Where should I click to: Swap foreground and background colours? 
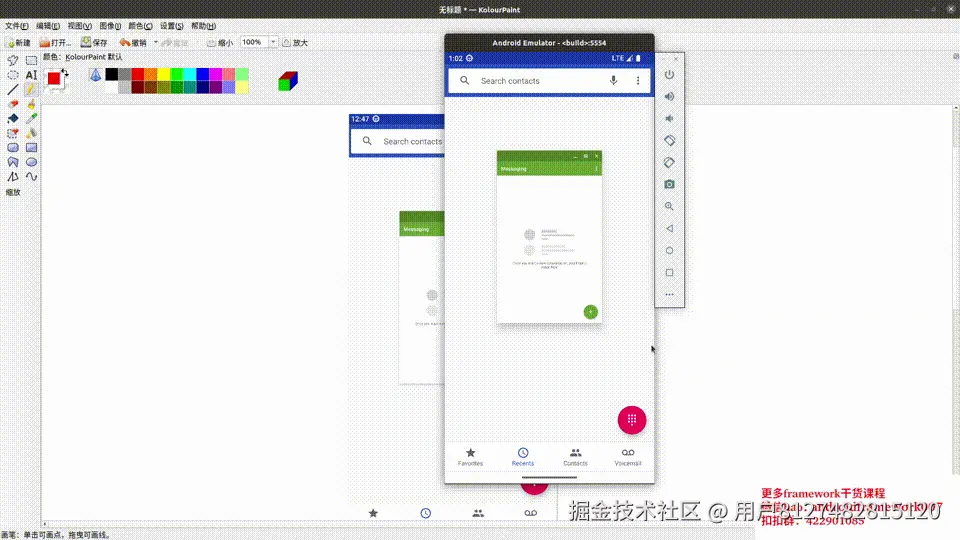tap(65, 73)
